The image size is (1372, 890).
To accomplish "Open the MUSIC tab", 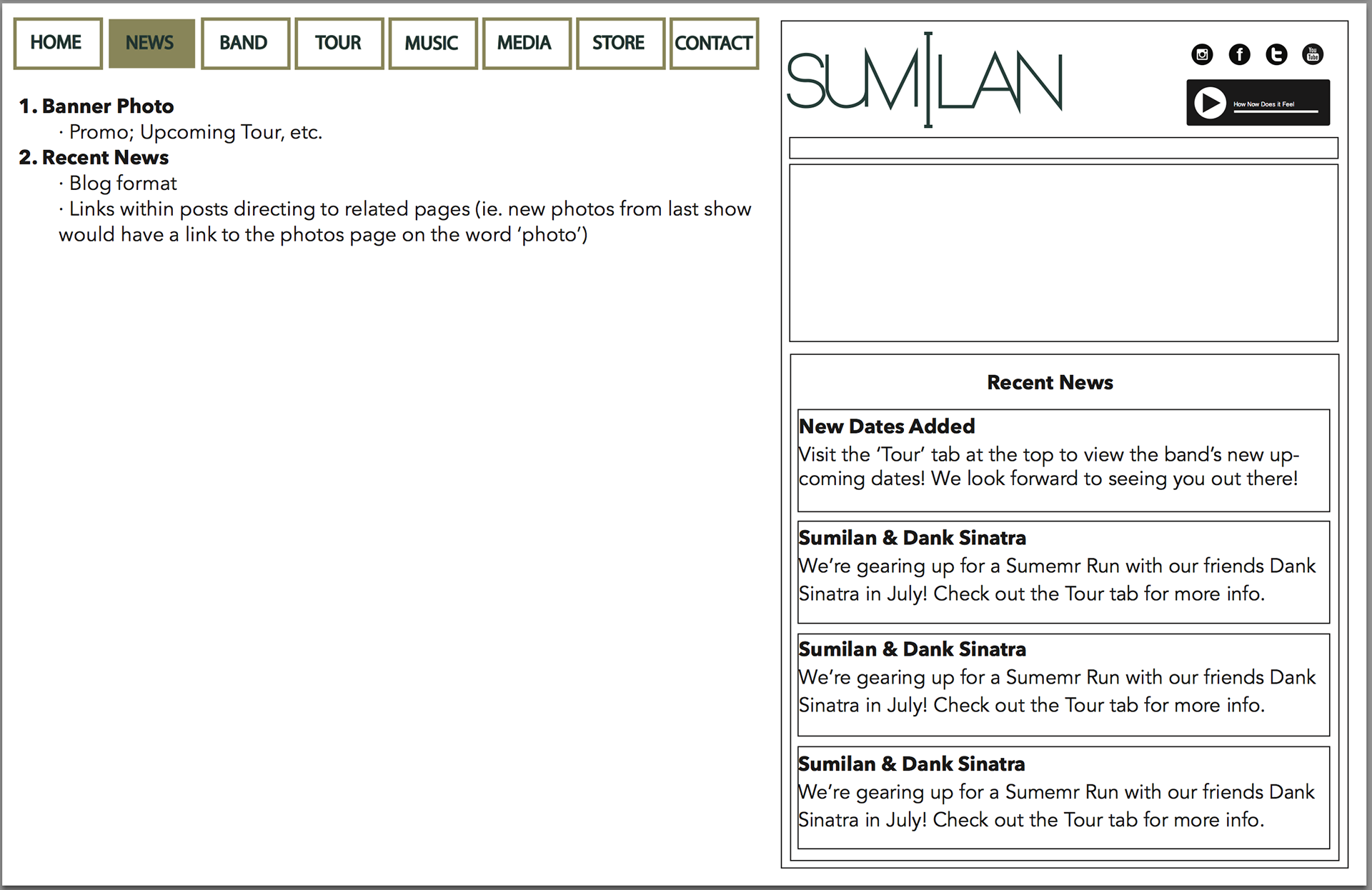I will click(x=432, y=44).
